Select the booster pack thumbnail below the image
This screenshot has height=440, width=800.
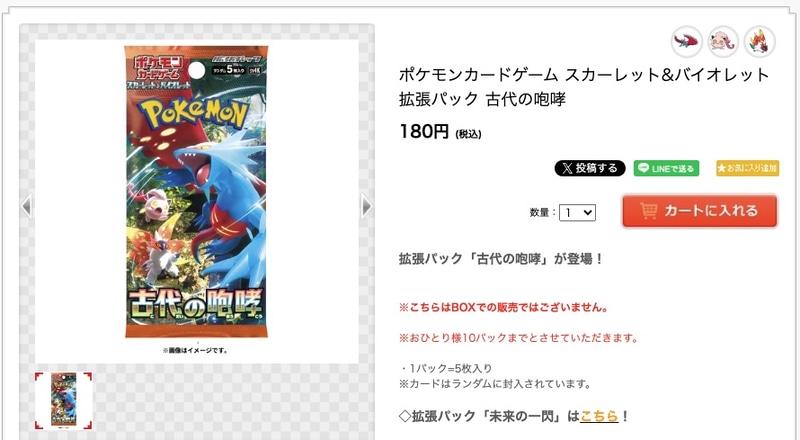[64, 400]
